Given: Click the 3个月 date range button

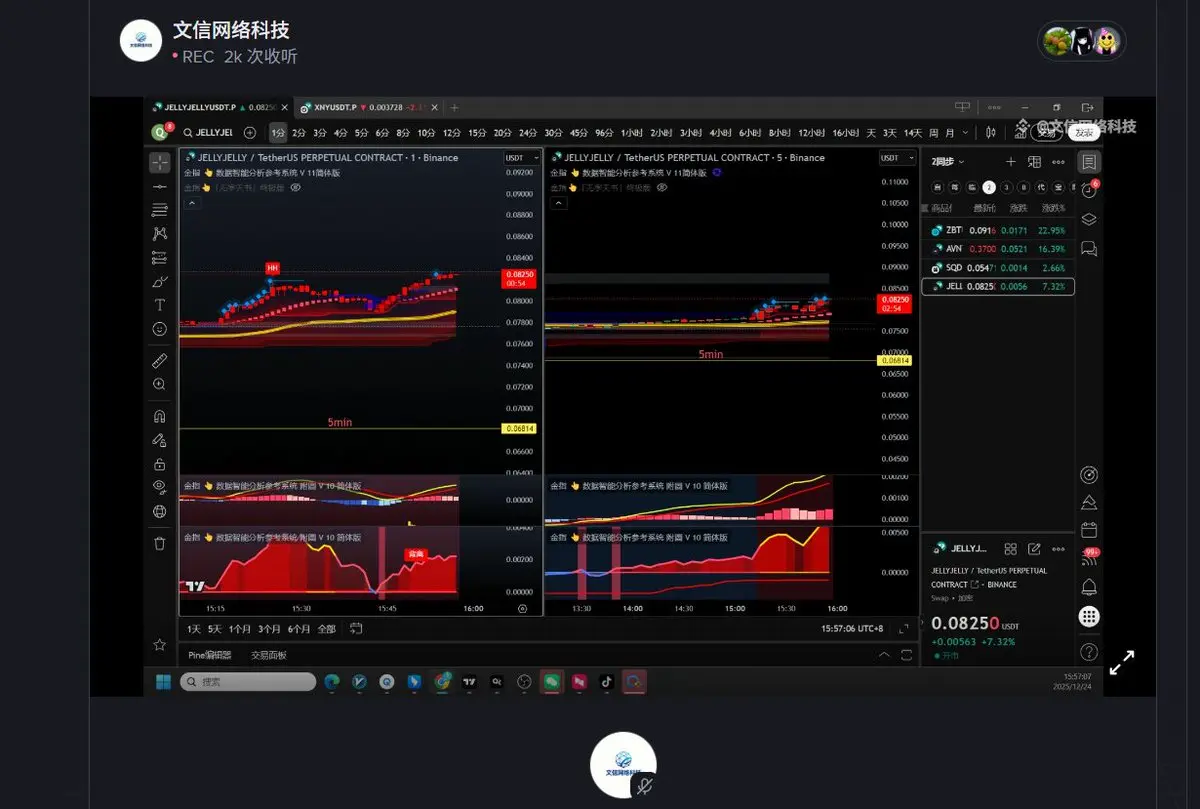Looking at the screenshot, I should (269, 629).
